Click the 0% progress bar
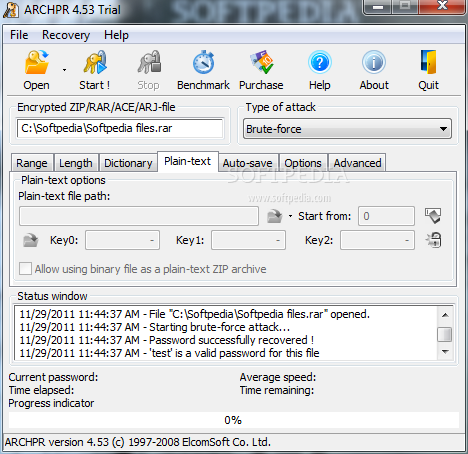 [x=234, y=420]
